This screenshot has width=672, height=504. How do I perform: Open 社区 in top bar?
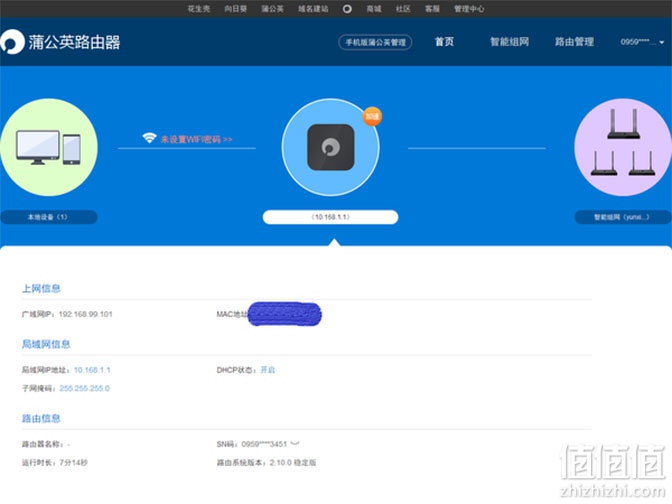403,9
